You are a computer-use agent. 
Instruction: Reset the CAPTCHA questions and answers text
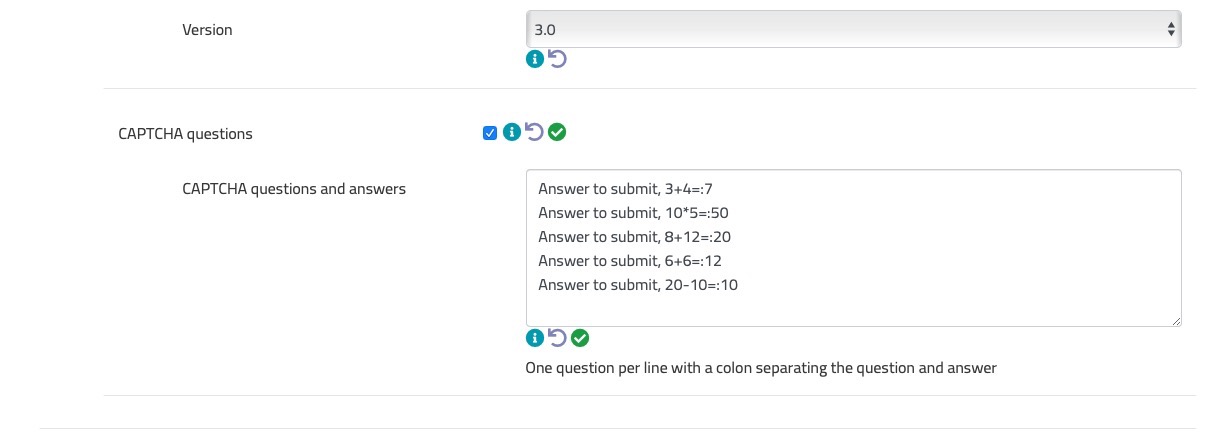(x=557, y=338)
